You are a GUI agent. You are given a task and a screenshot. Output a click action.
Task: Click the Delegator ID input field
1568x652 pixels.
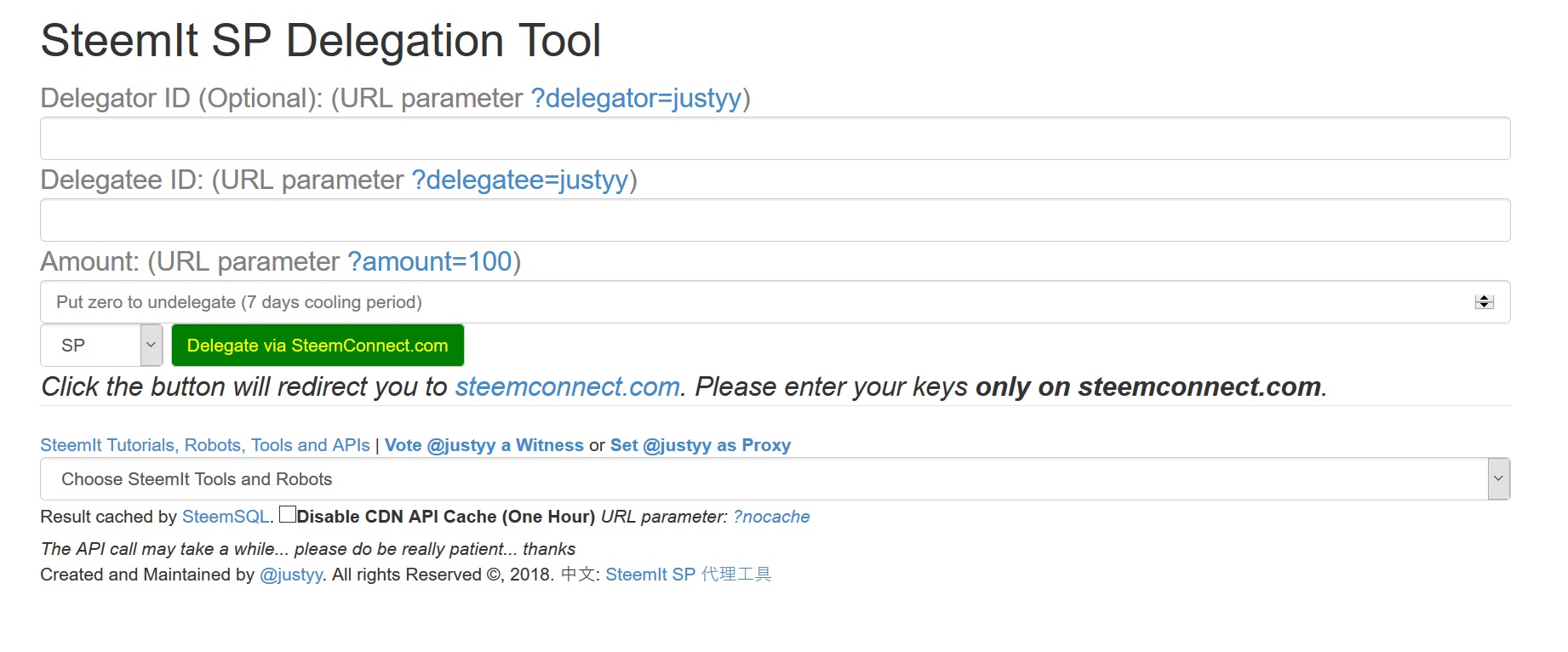click(x=775, y=139)
